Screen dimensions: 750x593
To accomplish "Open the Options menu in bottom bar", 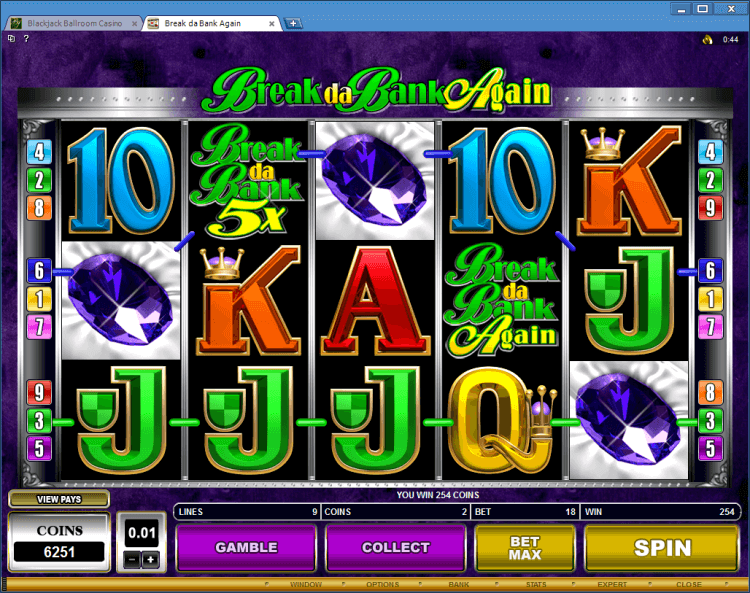I will click(382, 584).
